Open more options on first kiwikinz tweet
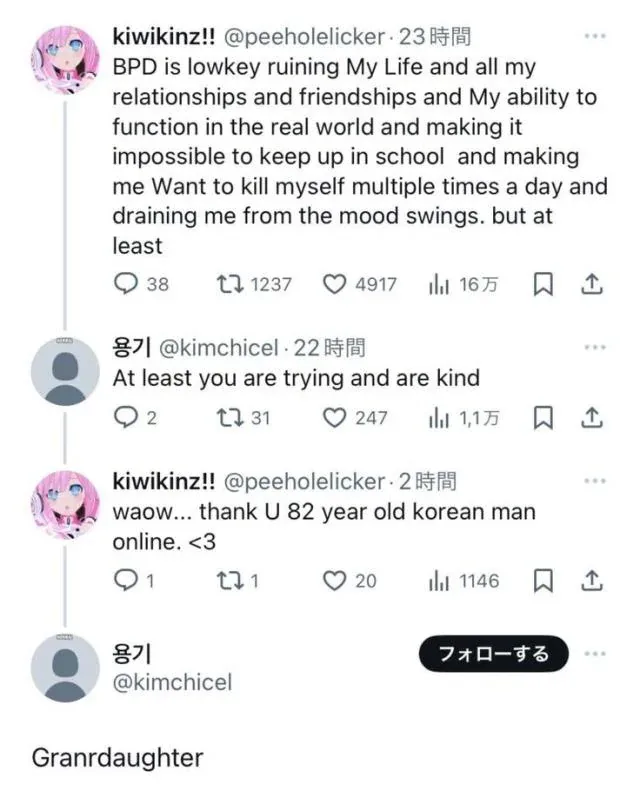 pos(595,36)
